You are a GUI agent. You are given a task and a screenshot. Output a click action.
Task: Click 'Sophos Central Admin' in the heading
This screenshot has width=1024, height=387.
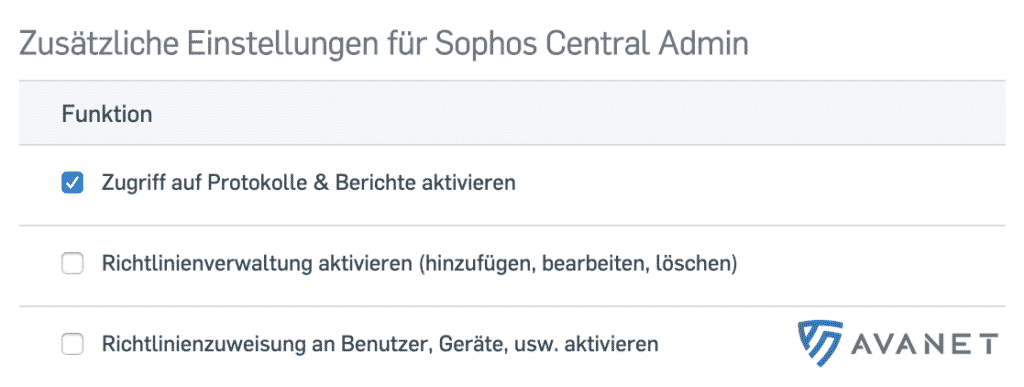[x=591, y=44]
